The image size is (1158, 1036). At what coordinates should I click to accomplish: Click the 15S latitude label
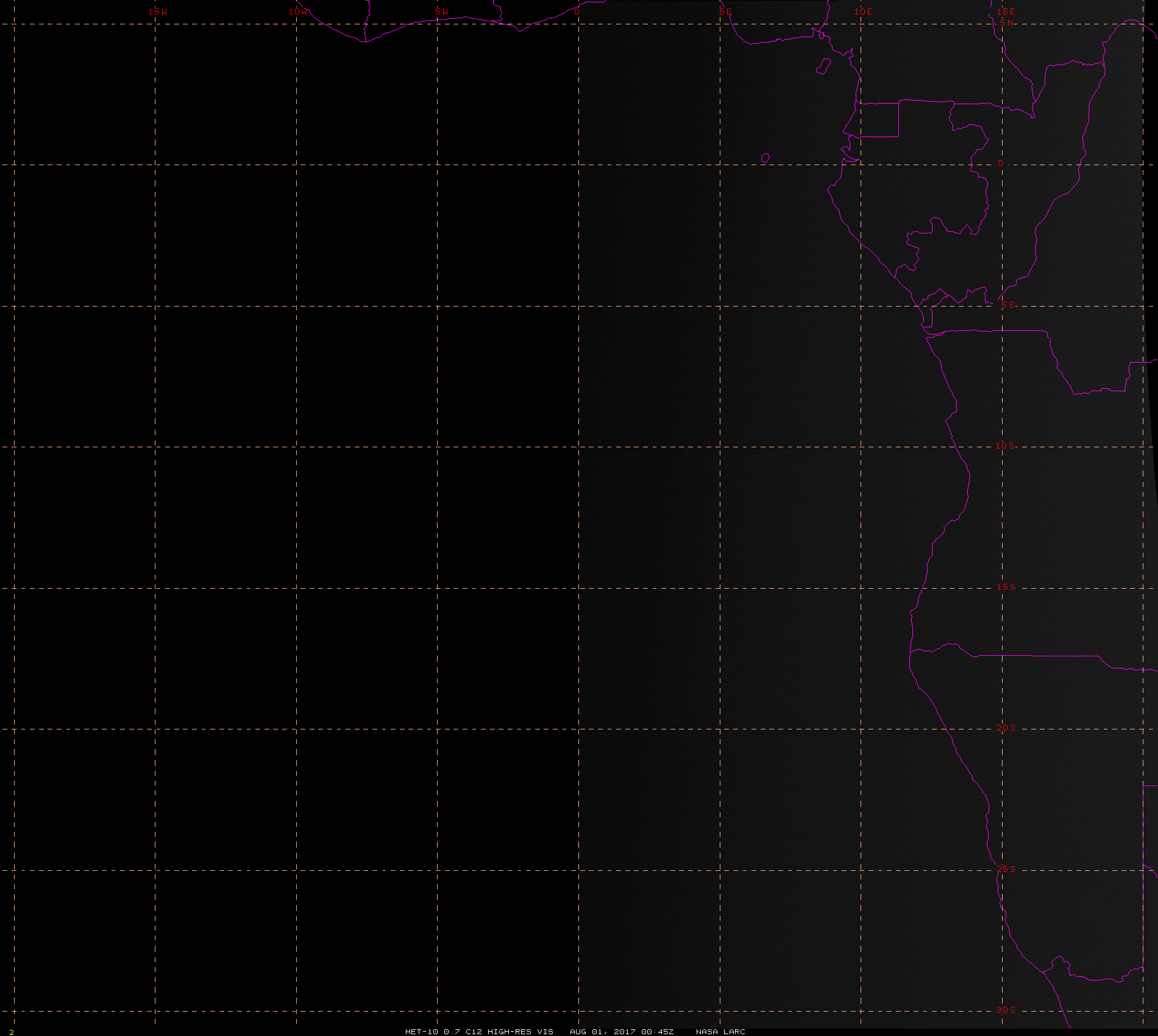coord(1006,587)
